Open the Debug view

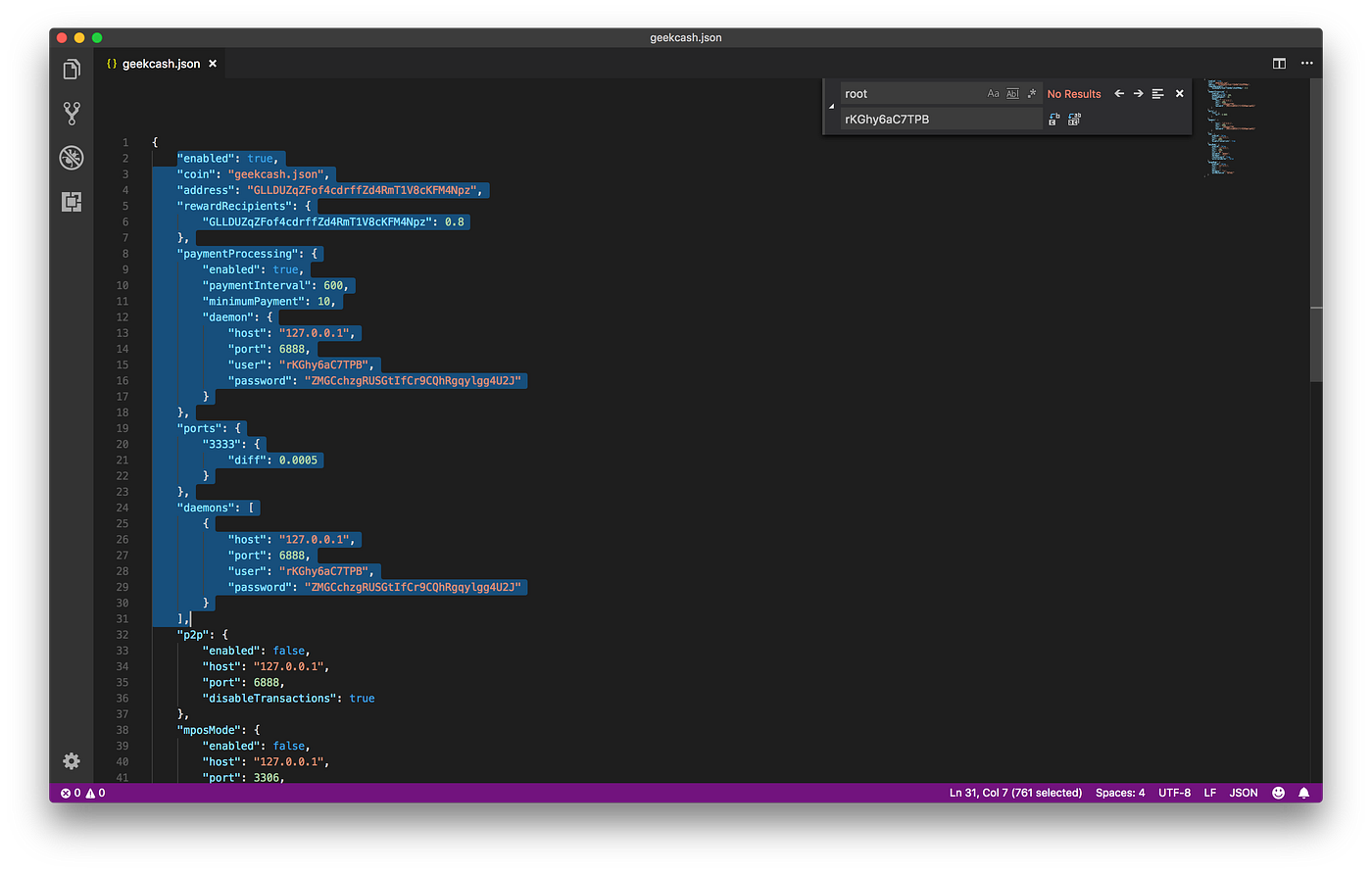(72, 158)
